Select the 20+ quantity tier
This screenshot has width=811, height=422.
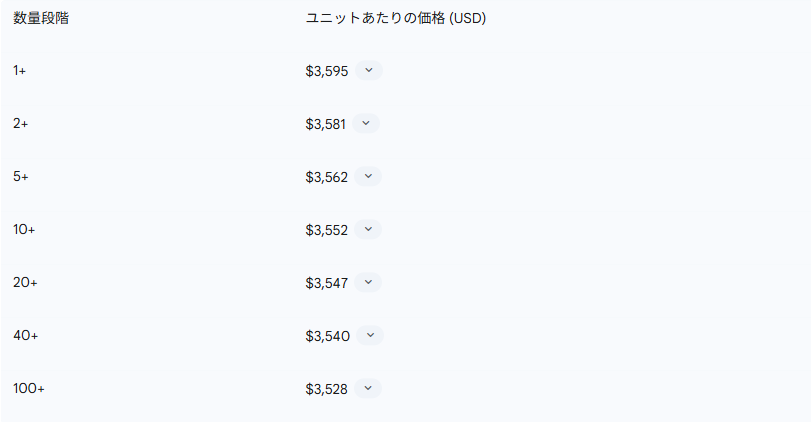(x=25, y=282)
